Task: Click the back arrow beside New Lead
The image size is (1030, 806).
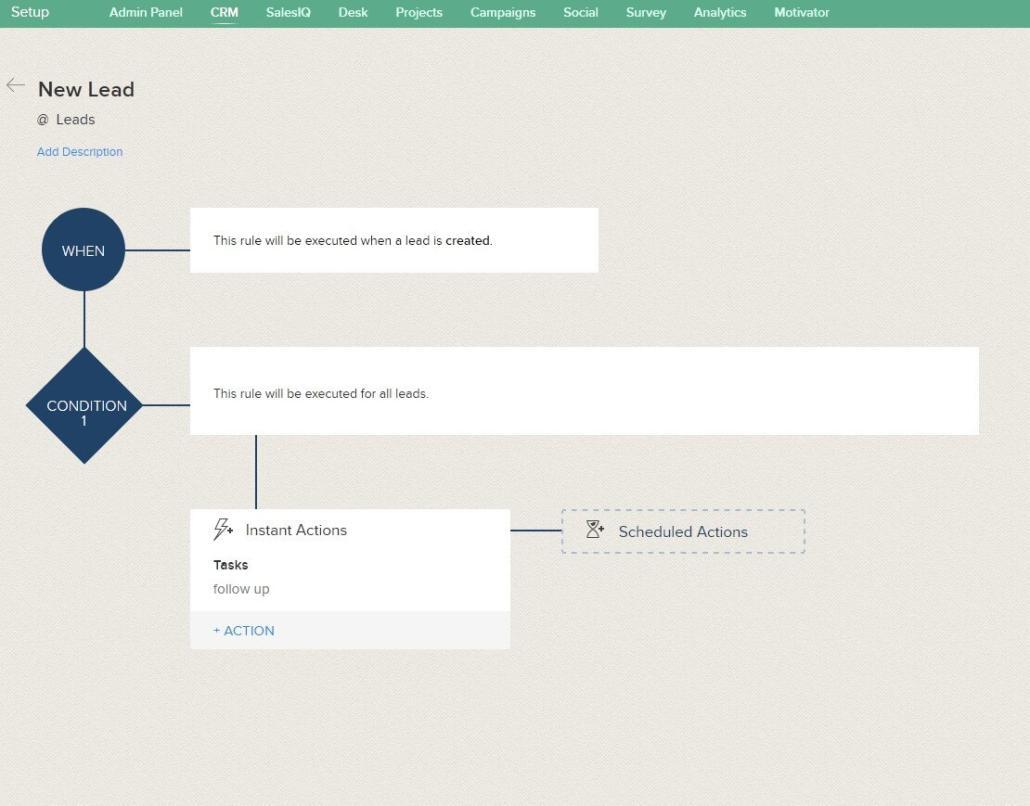Action: pyautogui.click(x=15, y=85)
